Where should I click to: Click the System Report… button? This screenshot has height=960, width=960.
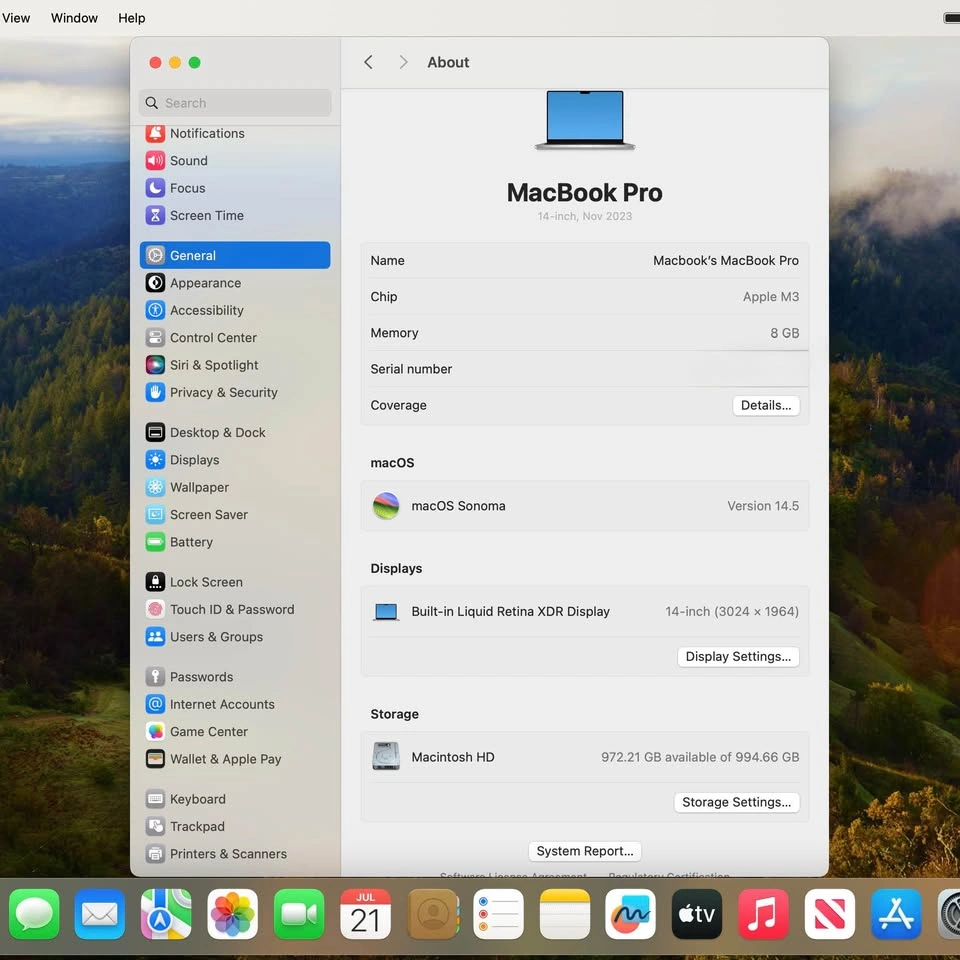point(585,851)
